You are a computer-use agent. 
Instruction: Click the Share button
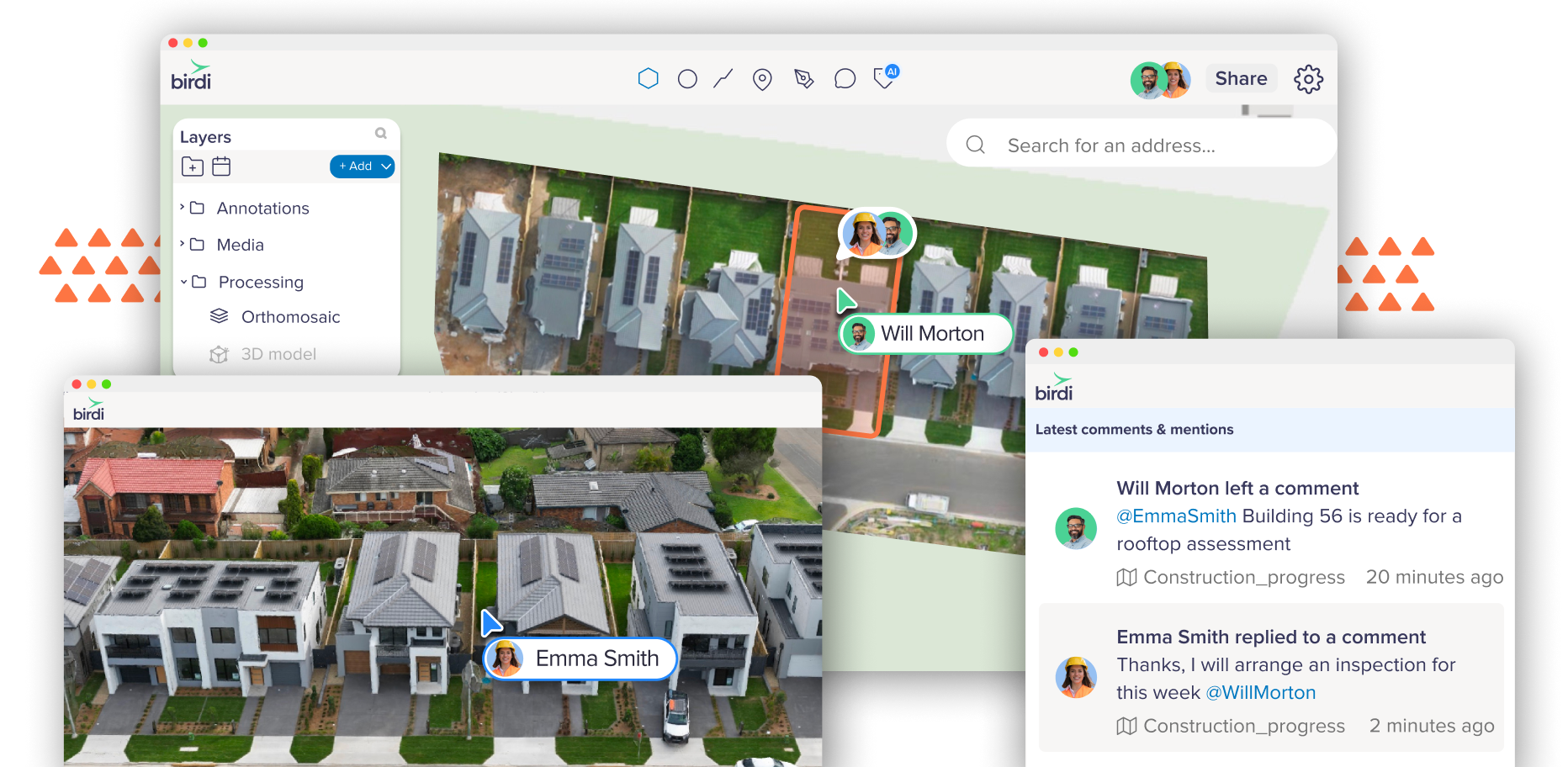pyautogui.click(x=1241, y=78)
